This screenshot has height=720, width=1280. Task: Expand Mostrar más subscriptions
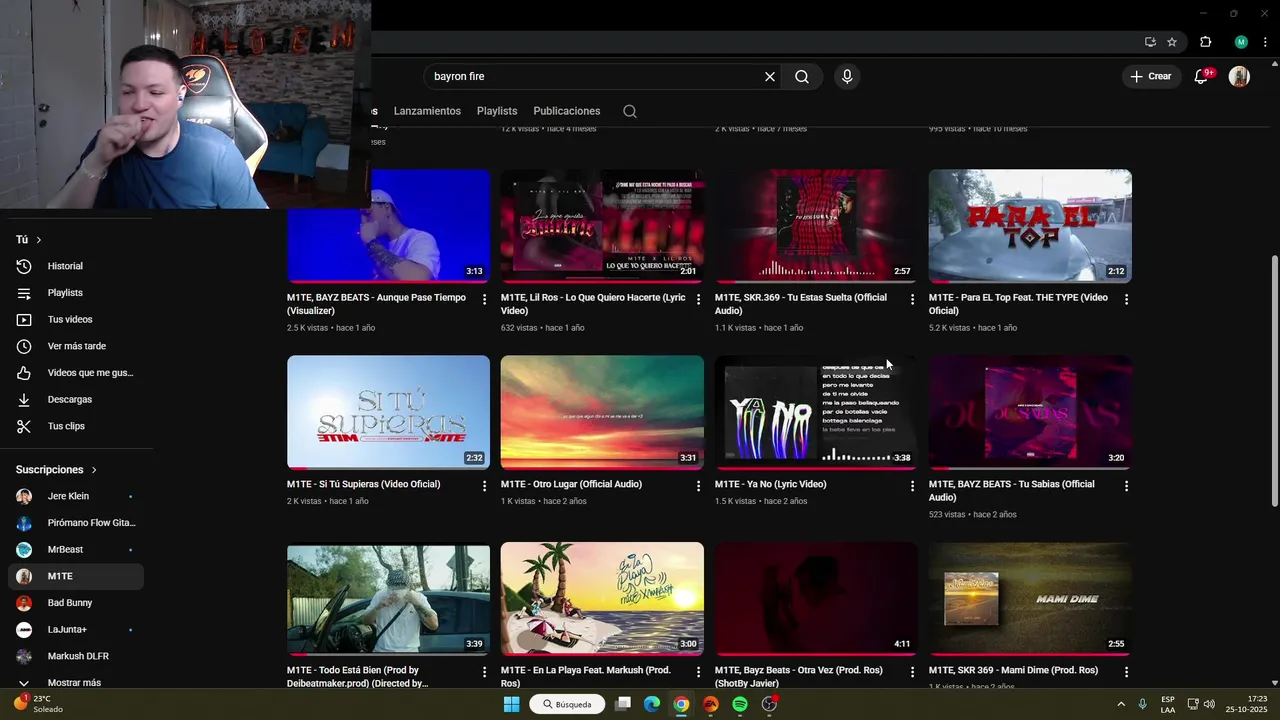click(x=76, y=682)
